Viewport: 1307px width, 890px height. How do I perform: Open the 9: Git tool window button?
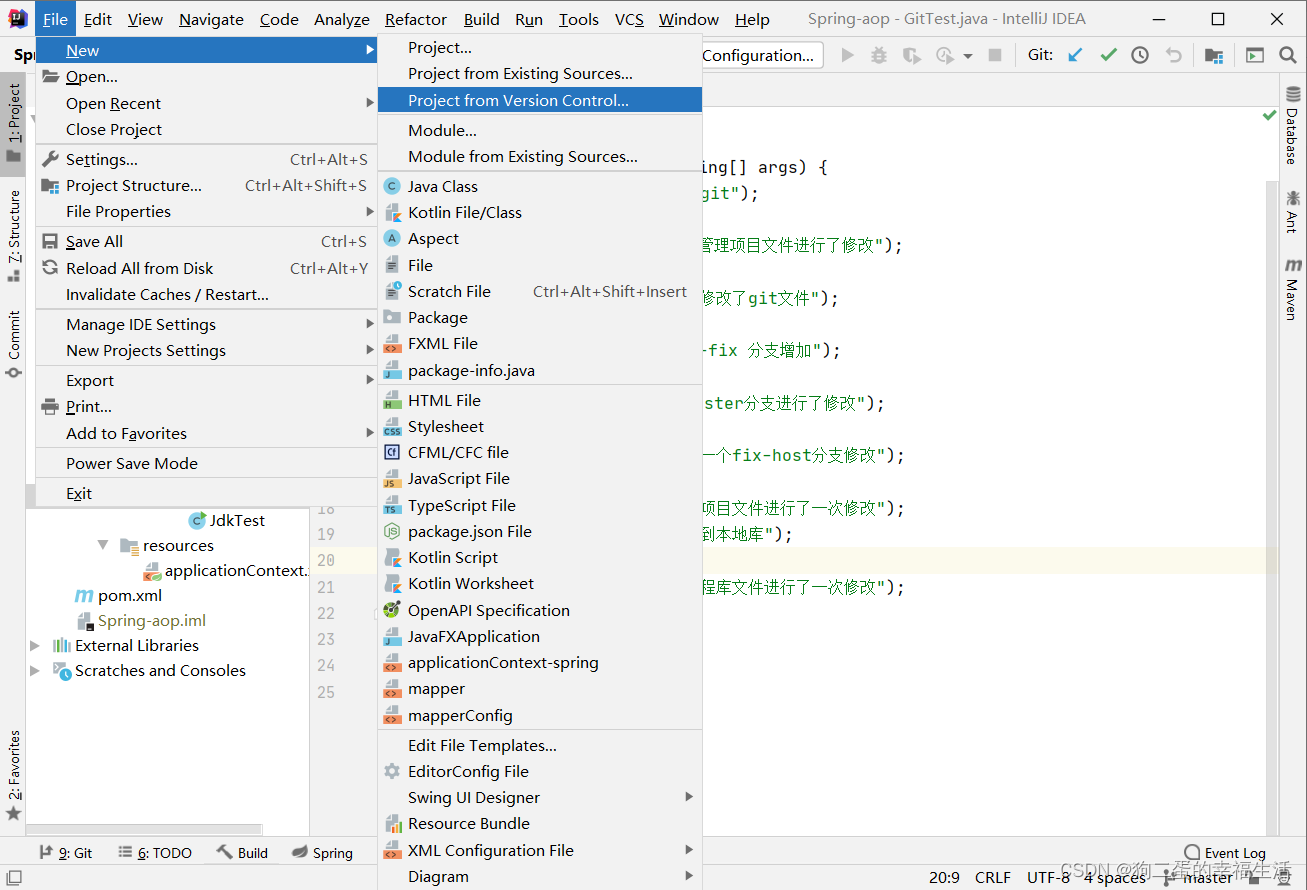[66, 852]
